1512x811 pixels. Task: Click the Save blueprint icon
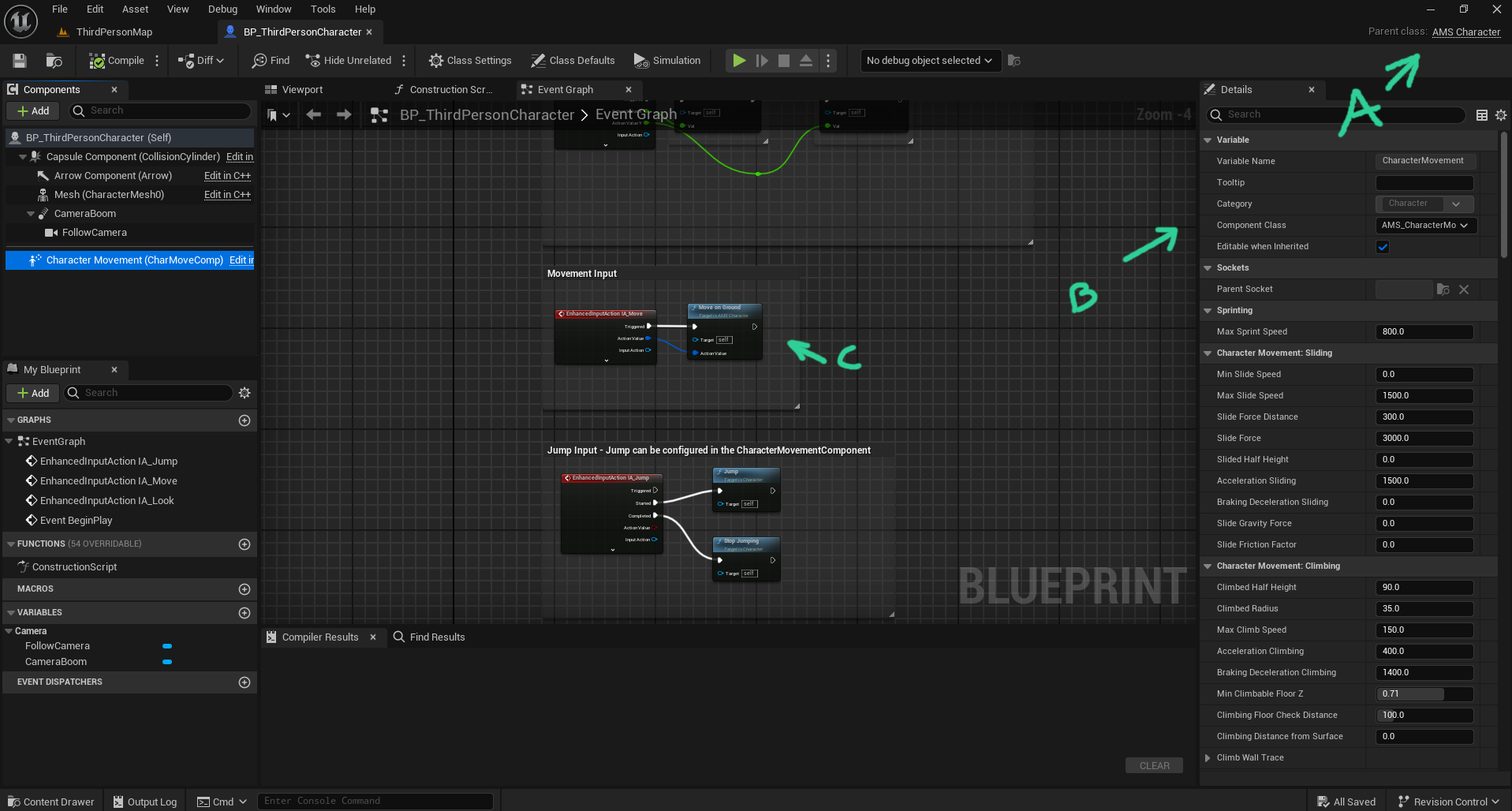click(x=20, y=61)
